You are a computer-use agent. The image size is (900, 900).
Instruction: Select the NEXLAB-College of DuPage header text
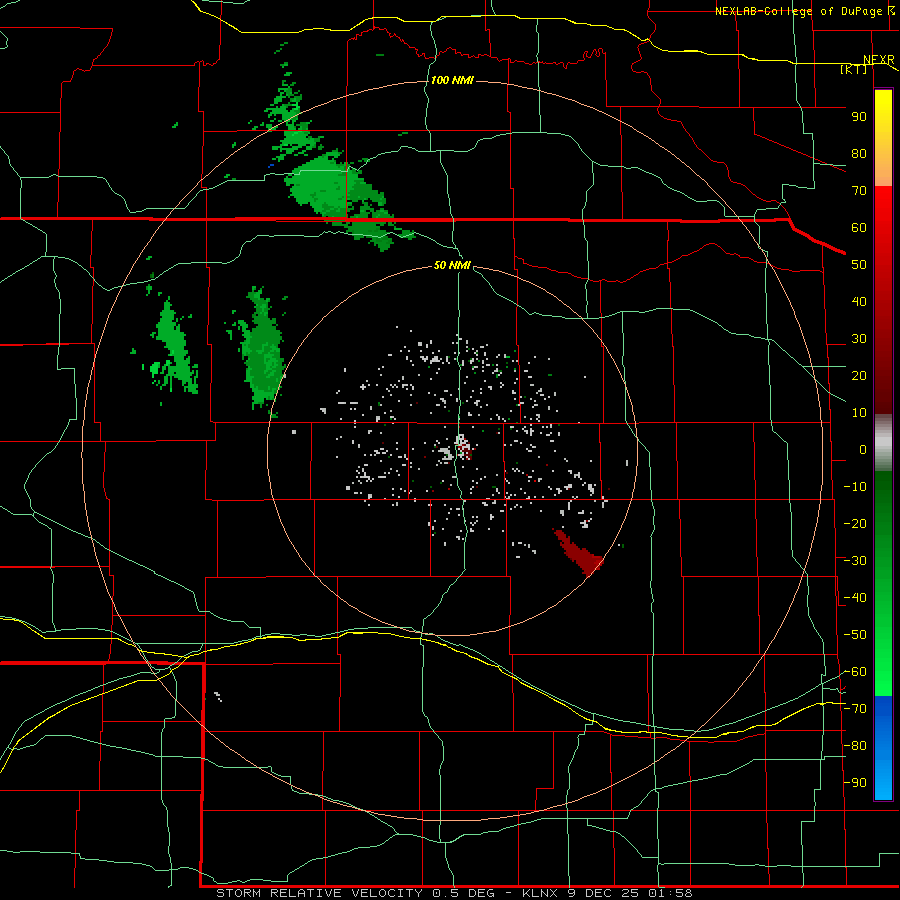[800, 11]
